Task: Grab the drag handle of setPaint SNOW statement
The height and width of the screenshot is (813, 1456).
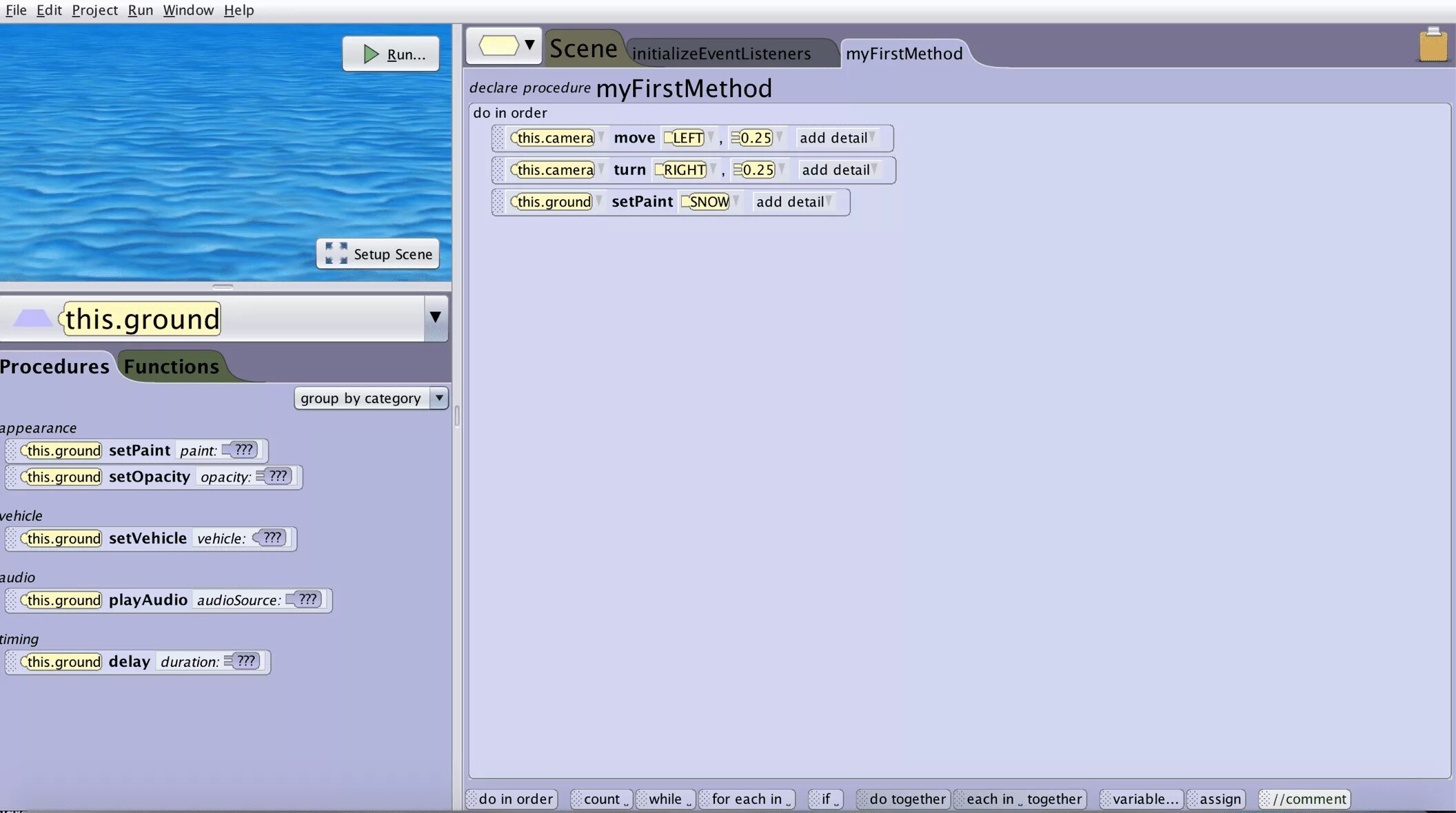Action: [498, 202]
